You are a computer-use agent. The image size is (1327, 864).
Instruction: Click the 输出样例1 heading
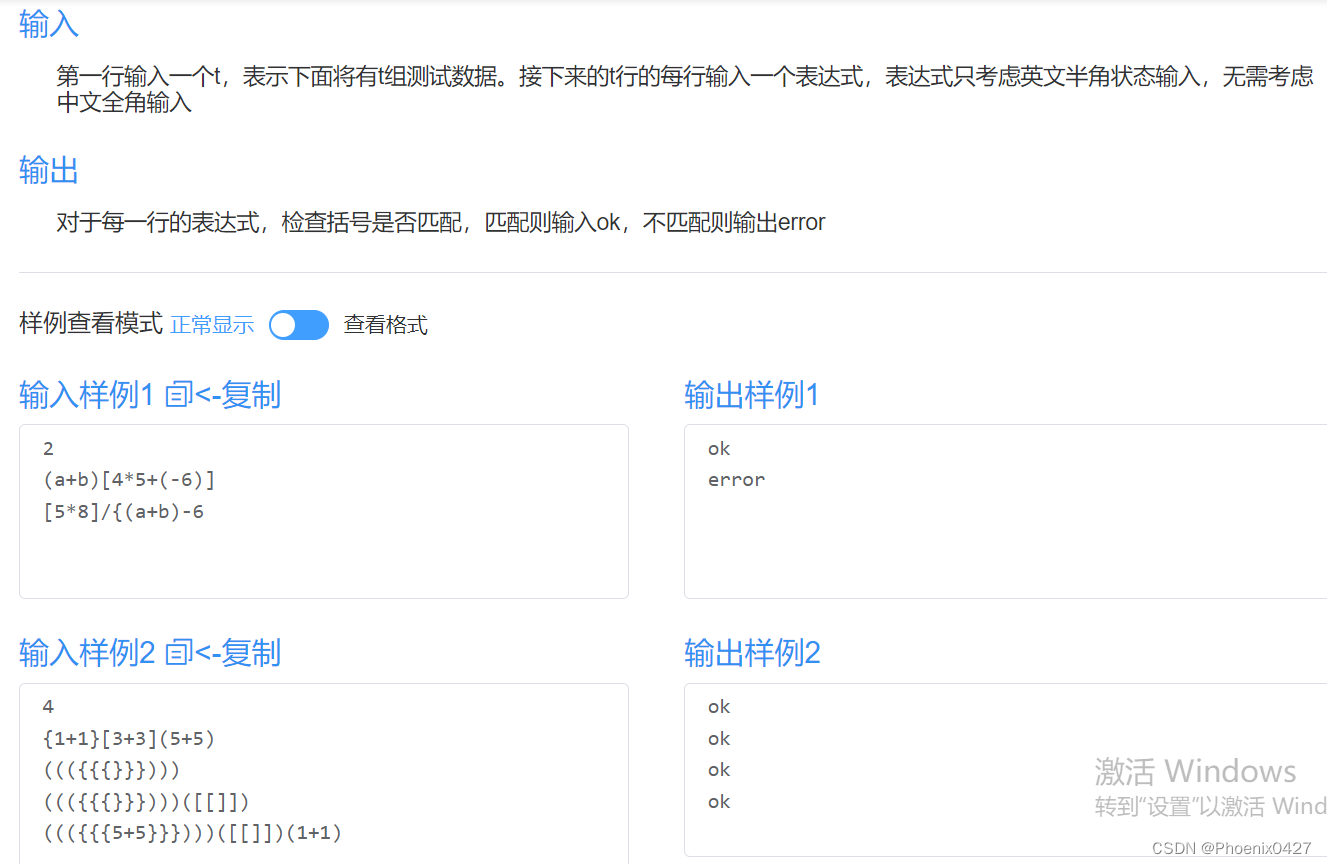point(751,395)
